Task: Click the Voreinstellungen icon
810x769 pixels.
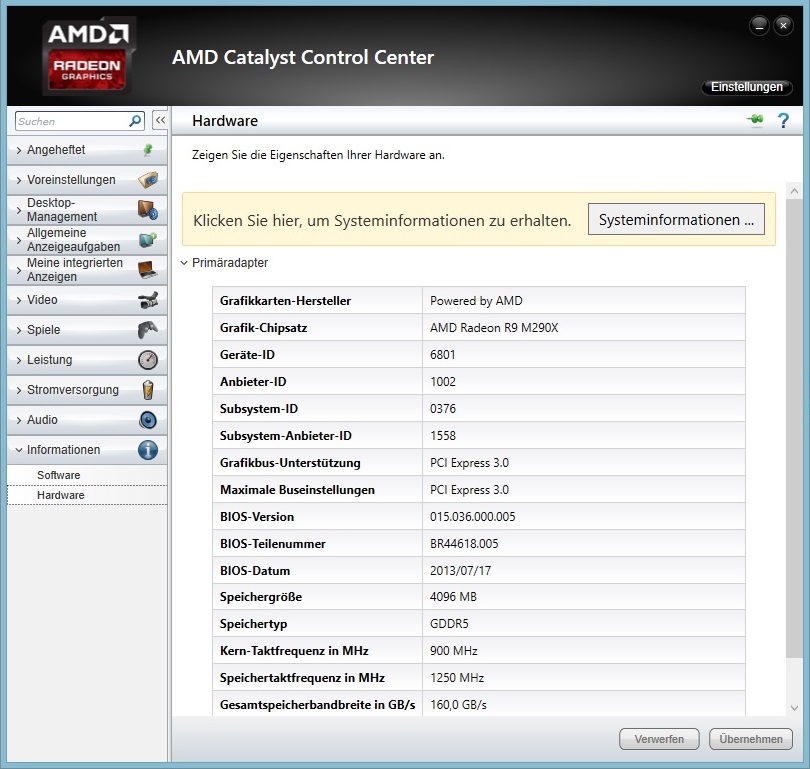Action: point(148,180)
